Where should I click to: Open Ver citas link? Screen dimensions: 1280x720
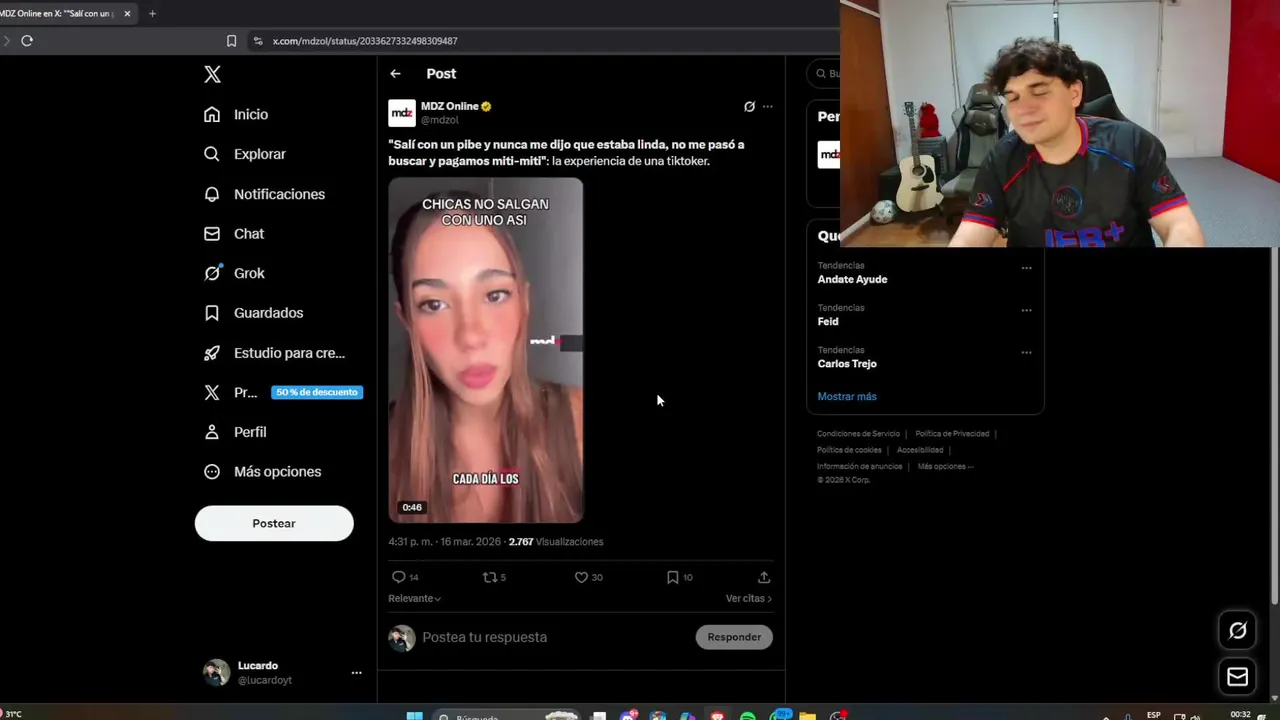(x=748, y=598)
